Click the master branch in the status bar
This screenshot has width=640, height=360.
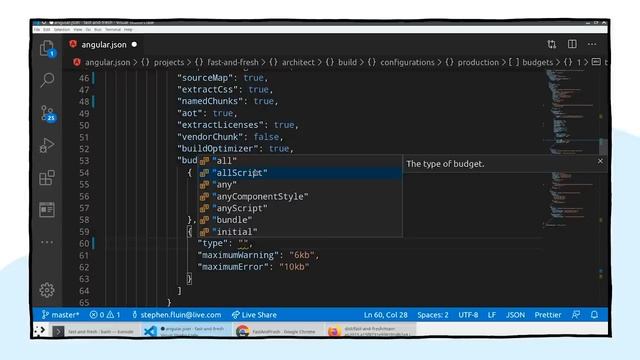click(60, 315)
